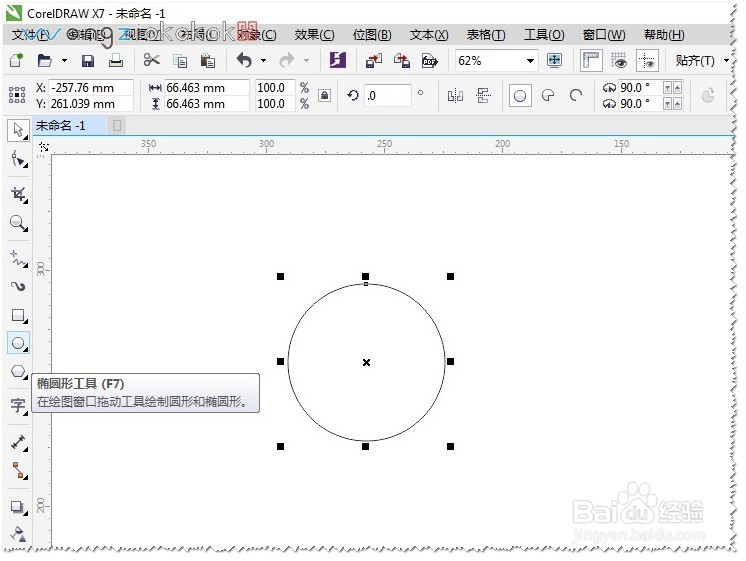
Task: Select the Connector tool
Action: [x=19, y=471]
